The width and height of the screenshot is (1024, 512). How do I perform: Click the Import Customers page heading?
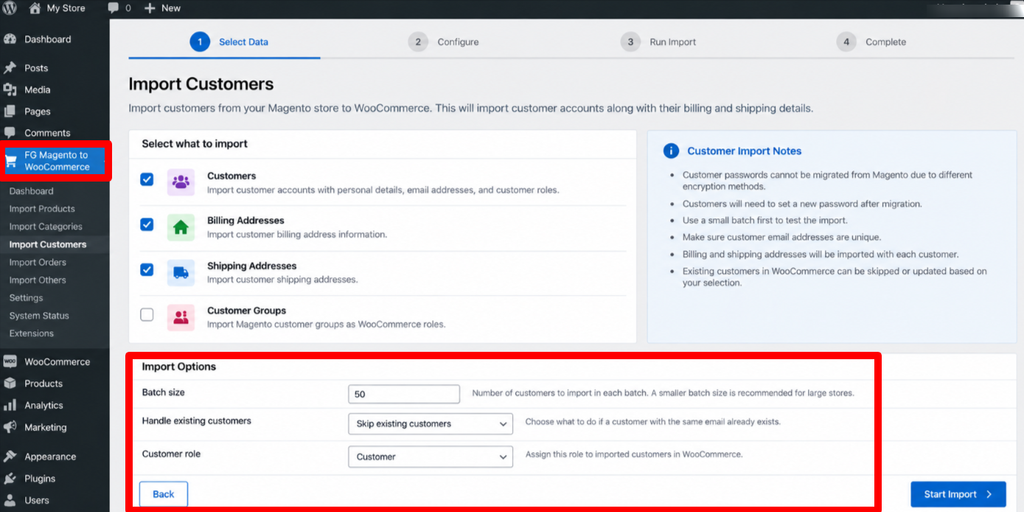tap(201, 84)
